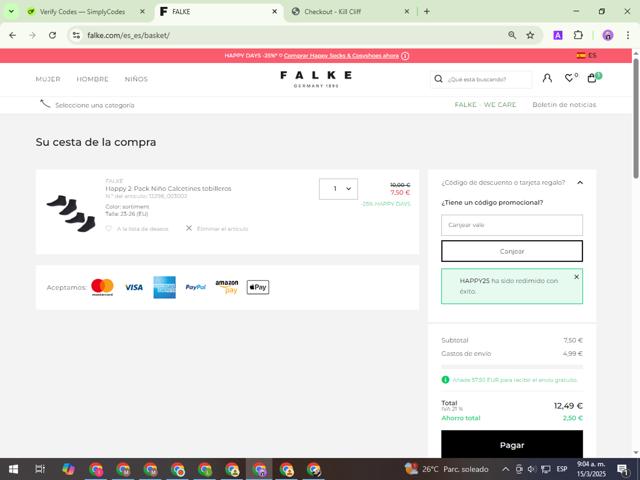Switch to Checkout - Kill Cliff tab
Image resolution: width=640 pixels, height=480 pixels.
coord(333,11)
